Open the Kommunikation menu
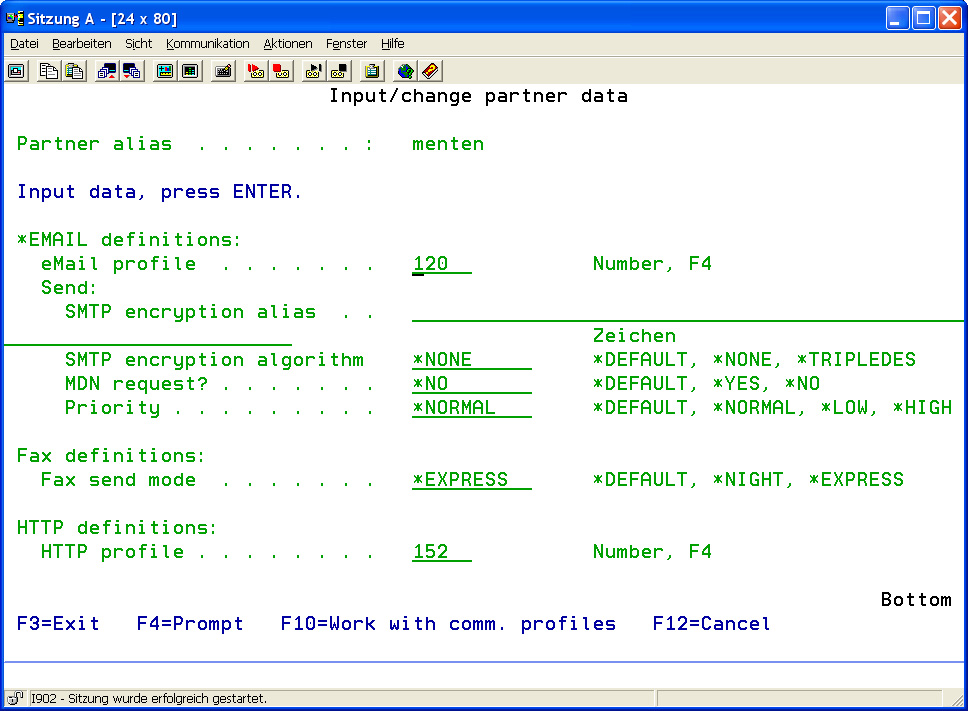Image resolution: width=968 pixels, height=711 pixels. (x=207, y=44)
